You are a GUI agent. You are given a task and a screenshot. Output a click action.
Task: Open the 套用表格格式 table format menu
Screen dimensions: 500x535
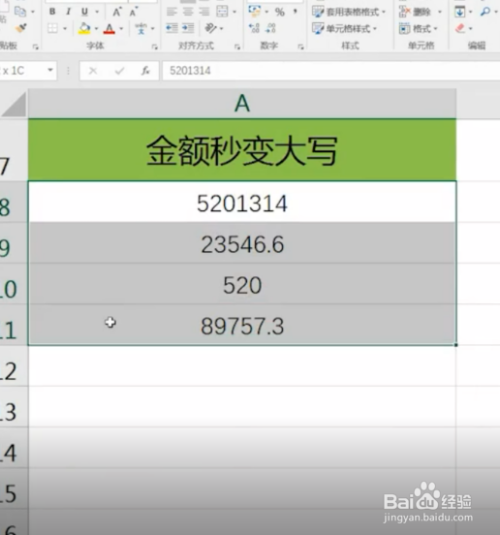(x=349, y=12)
